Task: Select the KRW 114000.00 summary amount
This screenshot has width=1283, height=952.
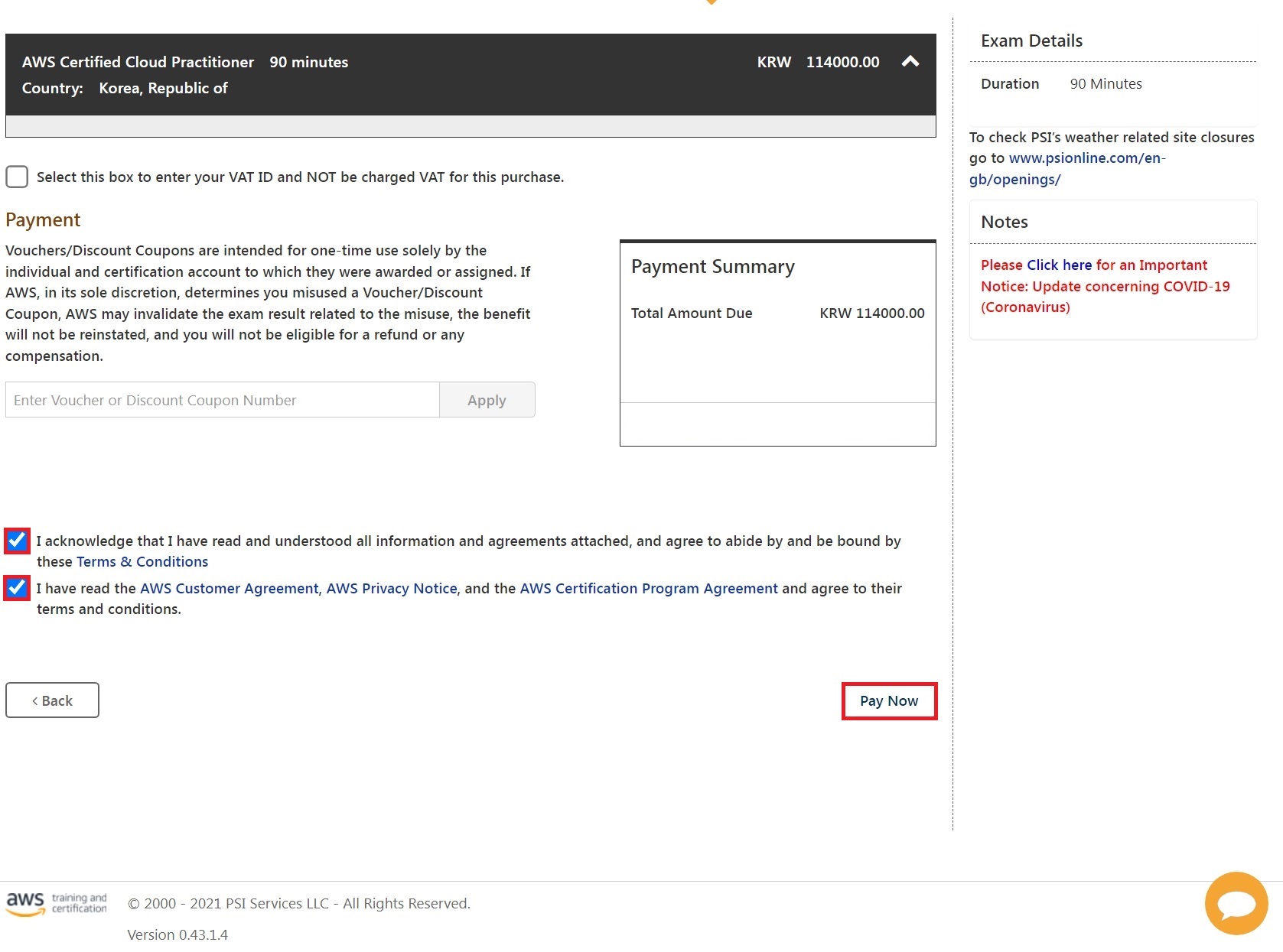Action: (x=872, y=314)
